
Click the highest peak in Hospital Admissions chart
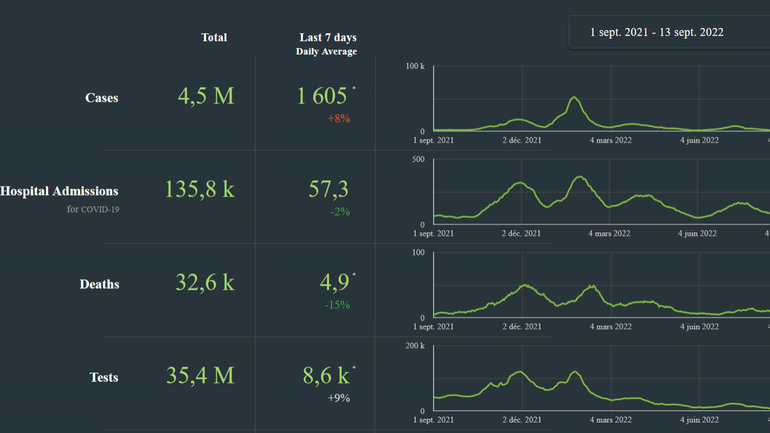[x=579, y=178]
